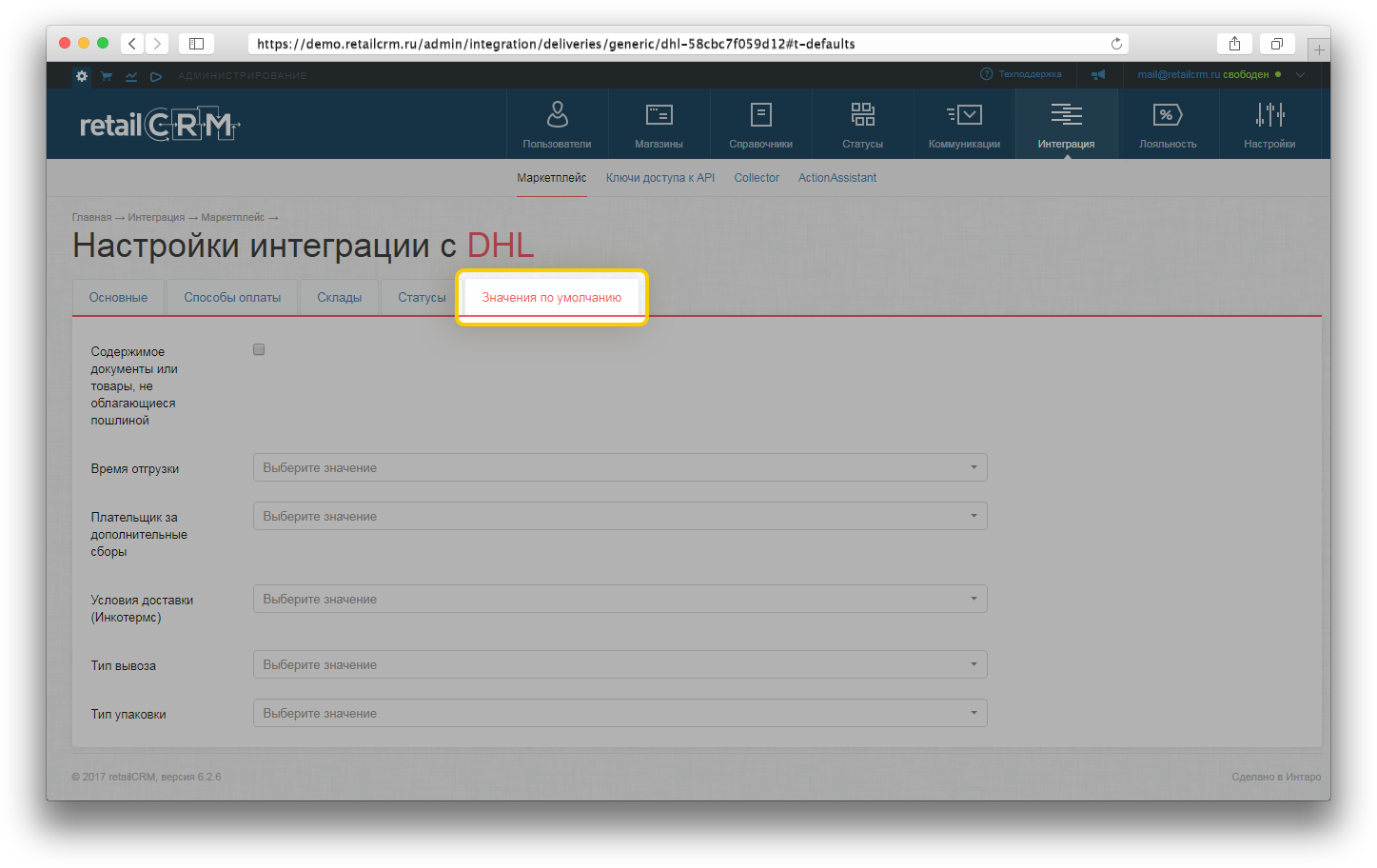The width and height of the screenshot is (1377, 868).
Task: Open Настройки settings section
Action: point(1269,125)
